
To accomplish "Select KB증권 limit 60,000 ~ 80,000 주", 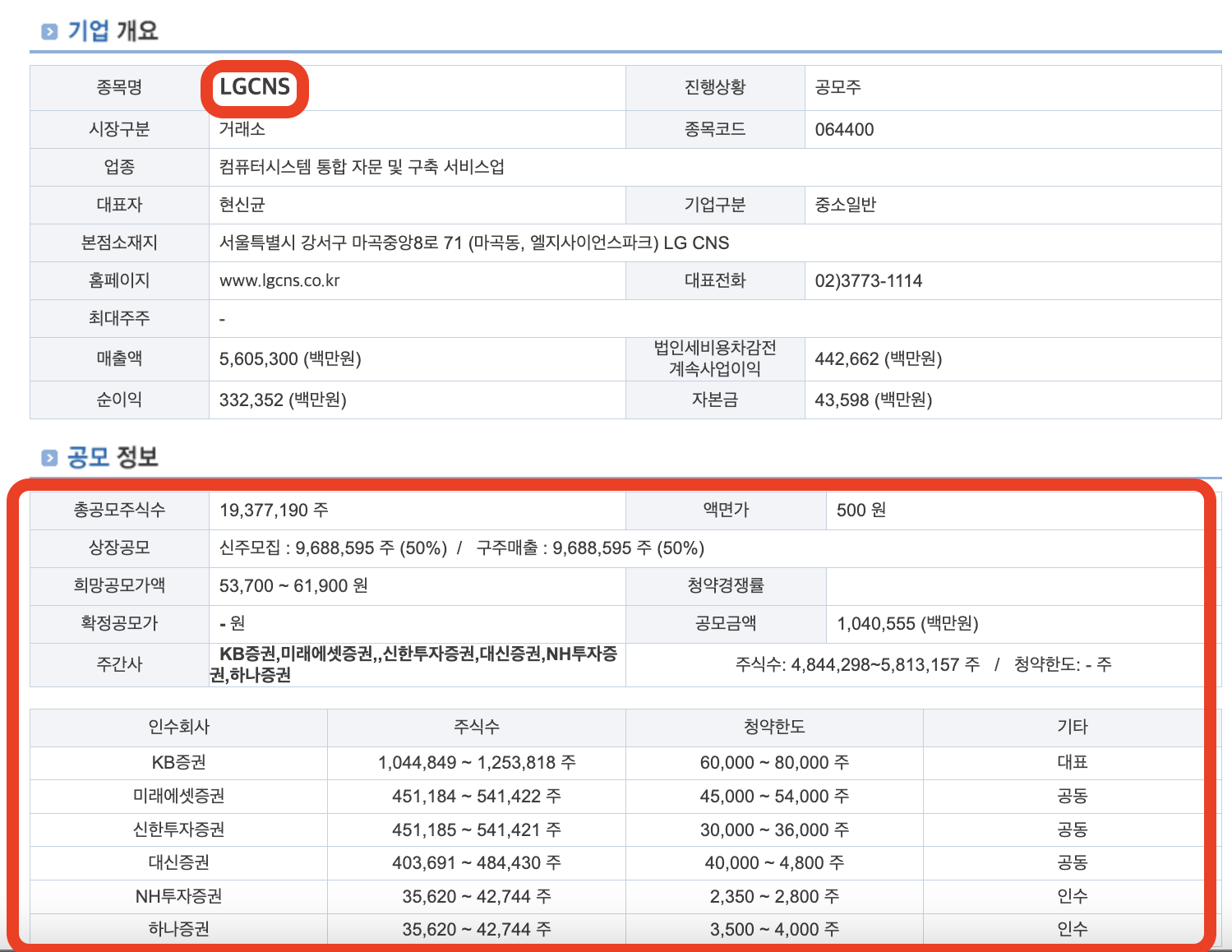I will 774,762.
